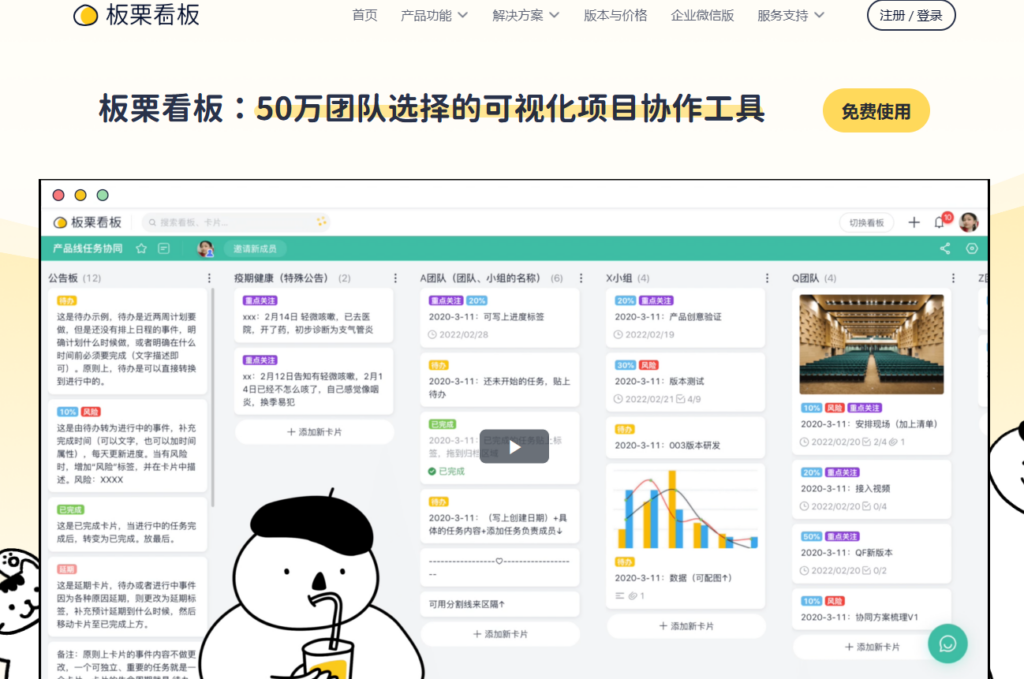This screenshot has width=1024, height=679.
Task: Open board settings gear on the green bar
Action: pos(972,248)
